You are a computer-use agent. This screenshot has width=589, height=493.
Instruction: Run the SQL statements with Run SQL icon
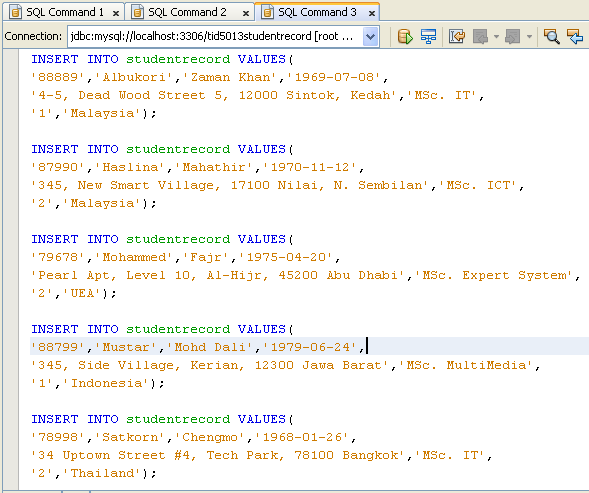coord(405,36)
